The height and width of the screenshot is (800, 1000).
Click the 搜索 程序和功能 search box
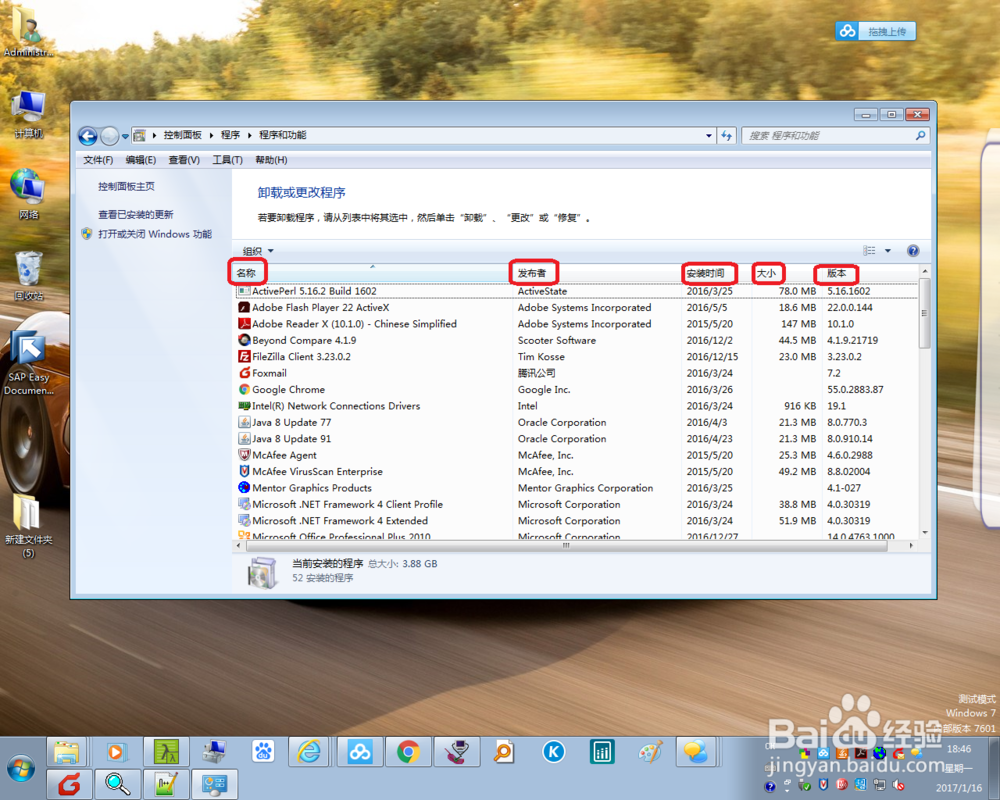tap(828, 135)
